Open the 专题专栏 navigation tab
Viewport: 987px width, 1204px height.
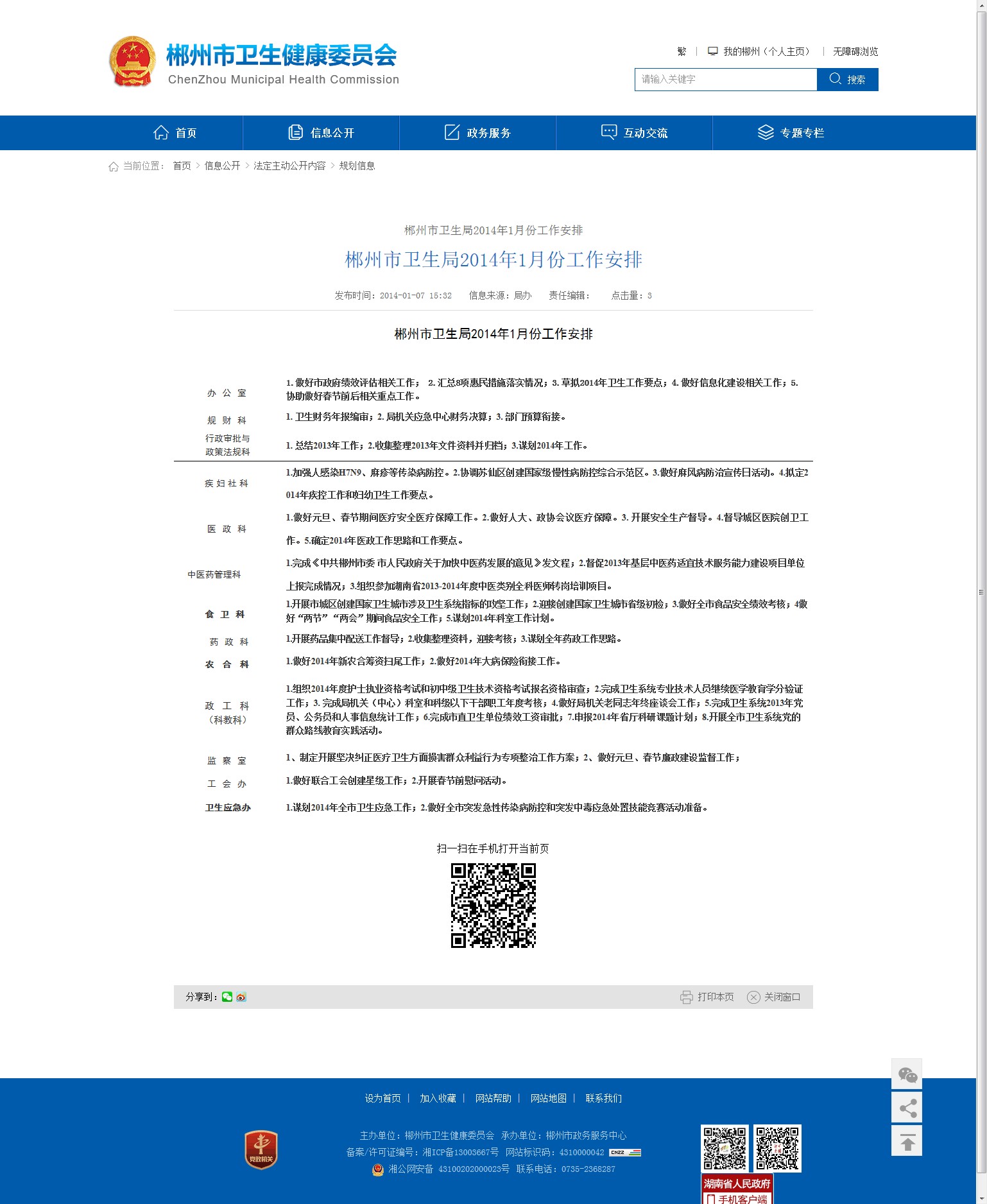pos(791,133)
